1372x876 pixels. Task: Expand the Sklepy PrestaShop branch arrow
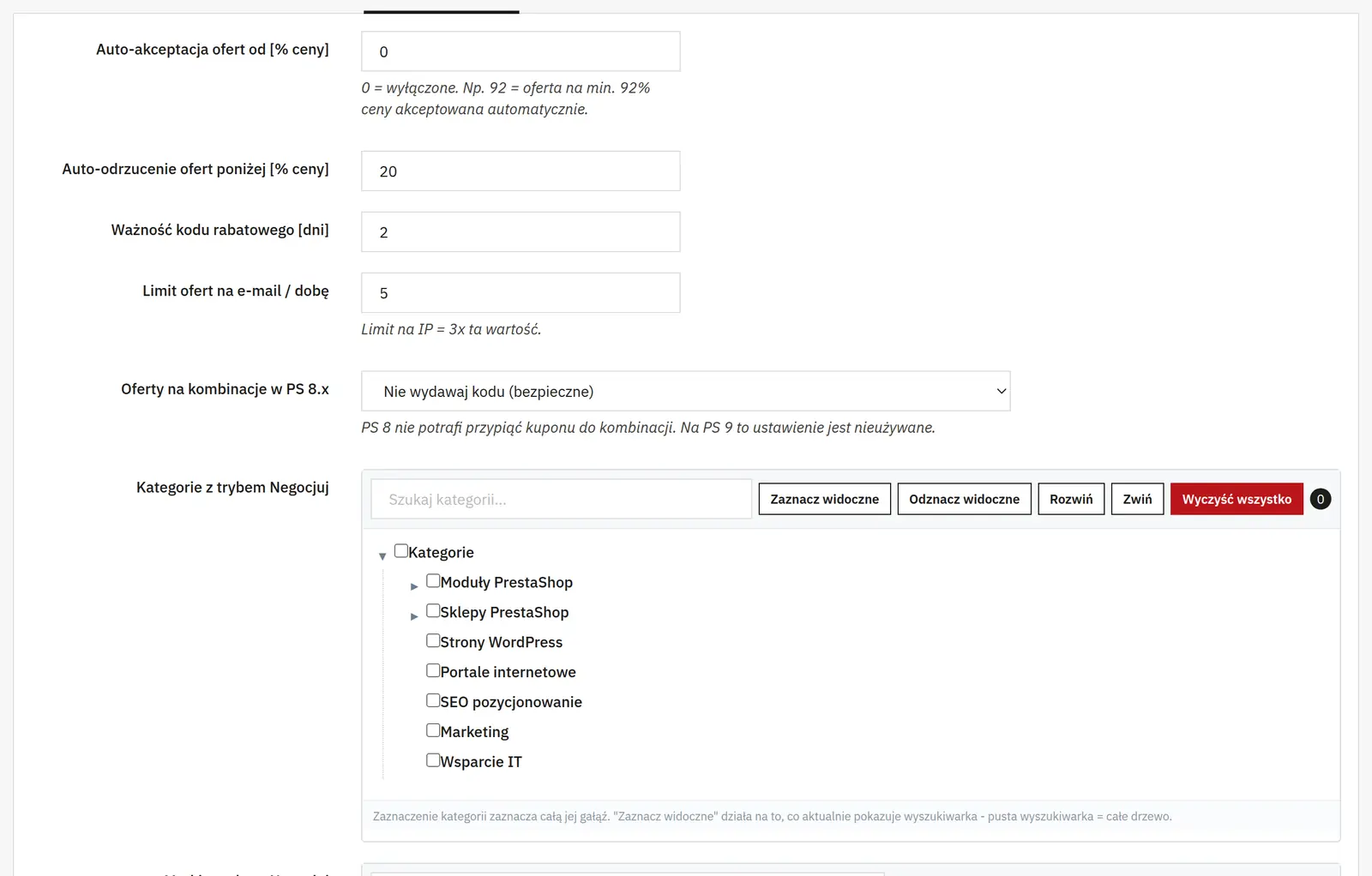414,616
